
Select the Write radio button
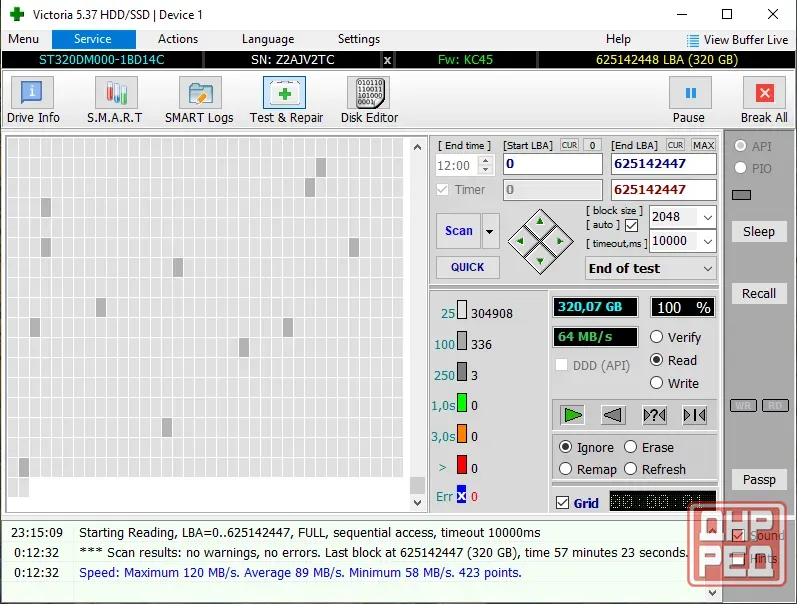coord(656,383)
